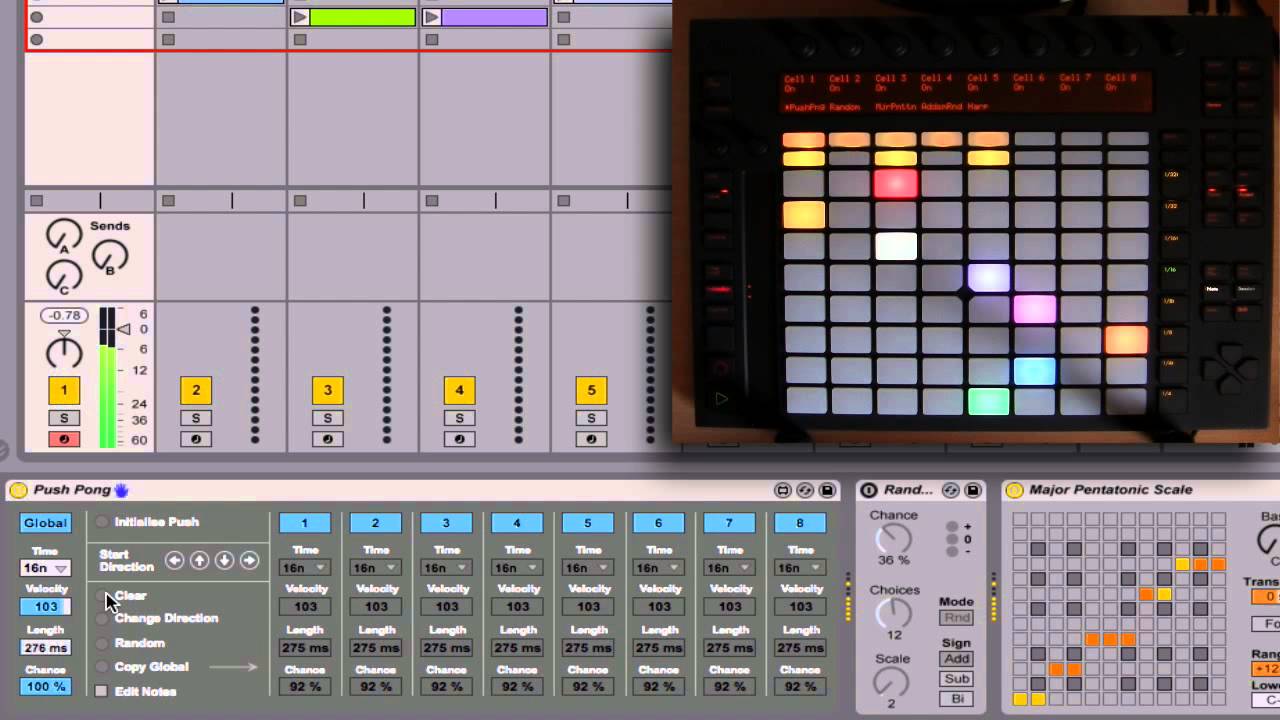
Task: Select the Sub sign button
Action: [x=957, y=679]
